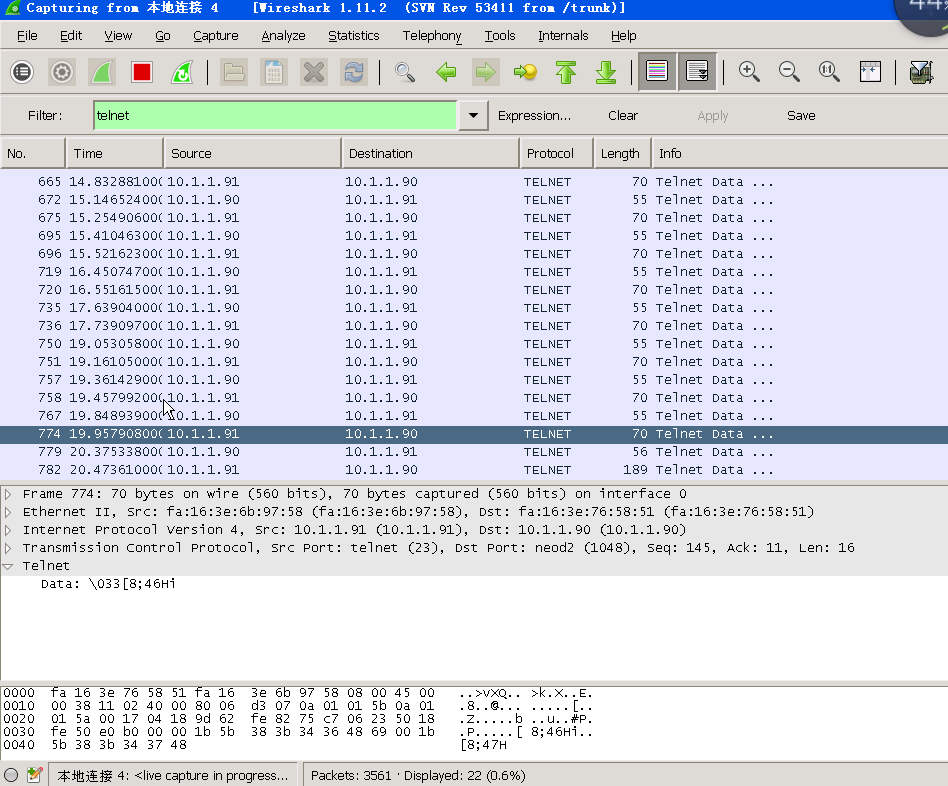Screen dimensions: 948x786
Task: Sort by the Info column header
Action: [800, 154]
